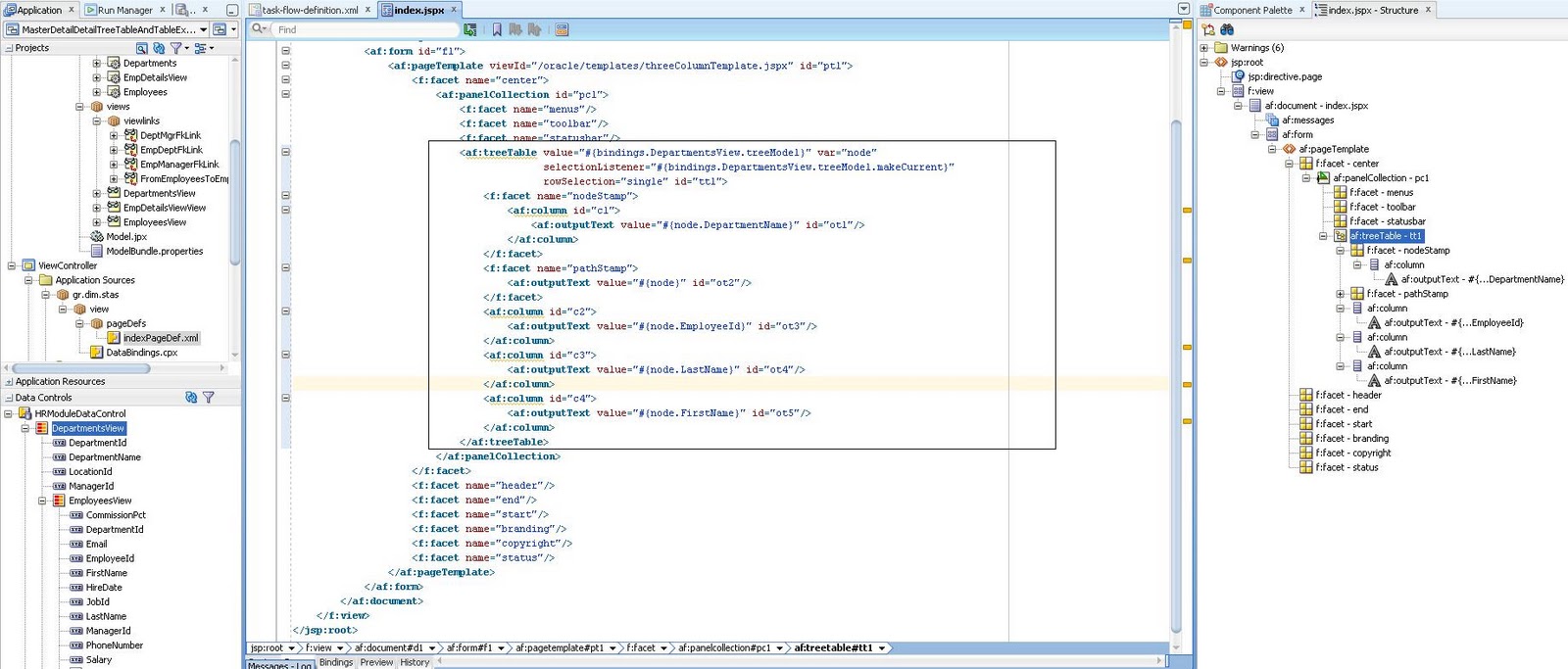The image size is (1568, 669).
Task: Collapse af:panelCollection code fold in gutter
Action: point(286,94)
